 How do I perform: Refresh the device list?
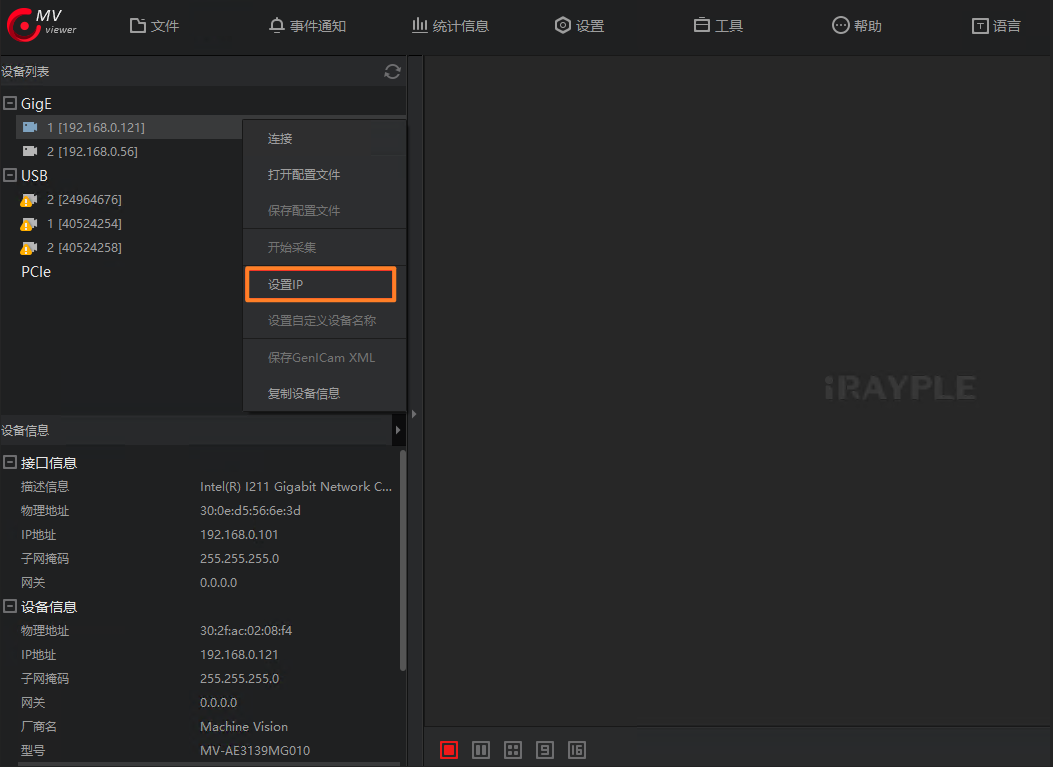pyautogui.click(x=392, y=71)
